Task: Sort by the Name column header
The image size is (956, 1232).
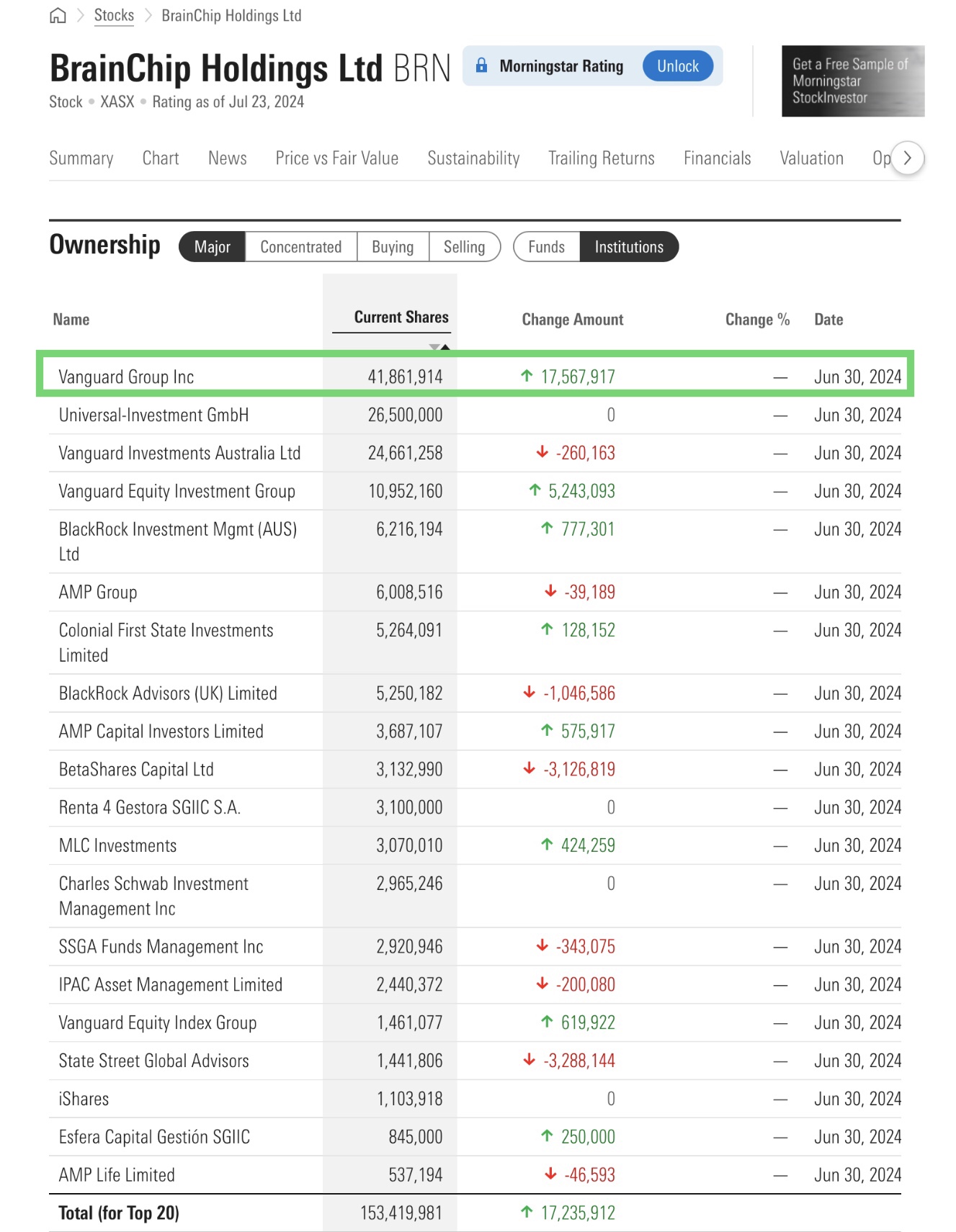Action: point(71,320)
